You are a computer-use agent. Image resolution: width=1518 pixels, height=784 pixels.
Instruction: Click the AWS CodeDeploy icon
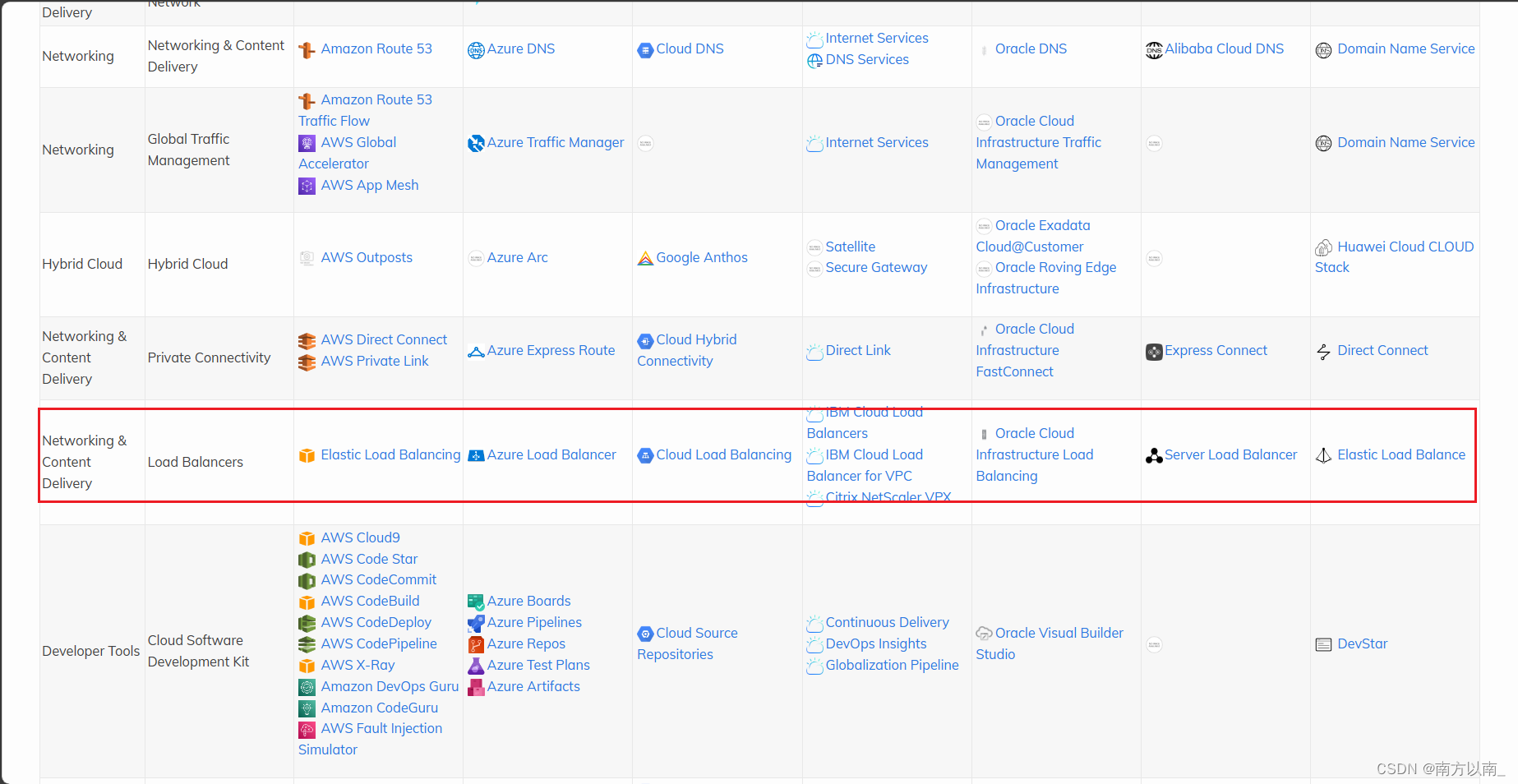pos(307,623)
